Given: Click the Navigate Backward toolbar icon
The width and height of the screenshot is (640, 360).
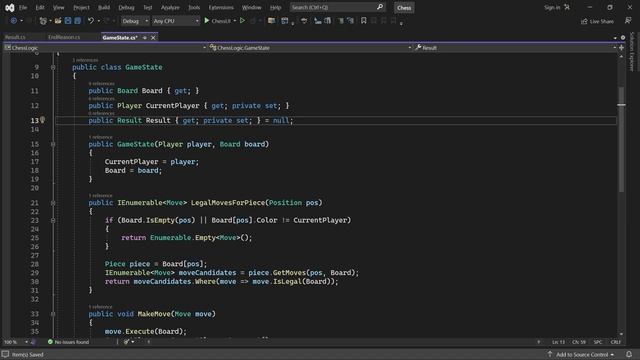Looking at the screenshot, I should (x=13, y=21).
